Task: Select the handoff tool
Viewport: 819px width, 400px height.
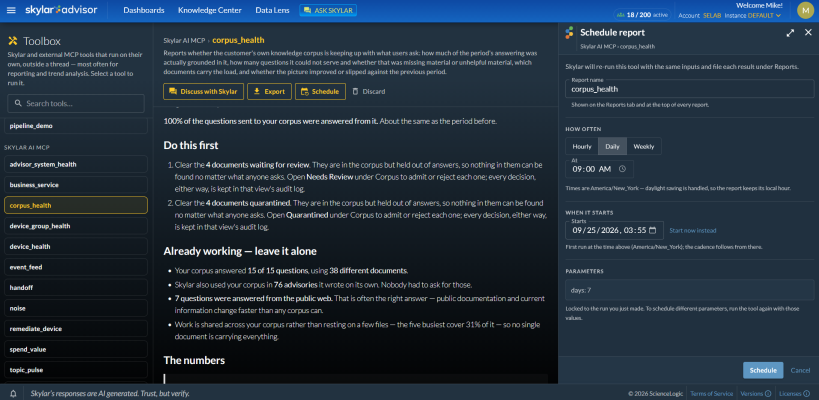Action: coord(76,288)
